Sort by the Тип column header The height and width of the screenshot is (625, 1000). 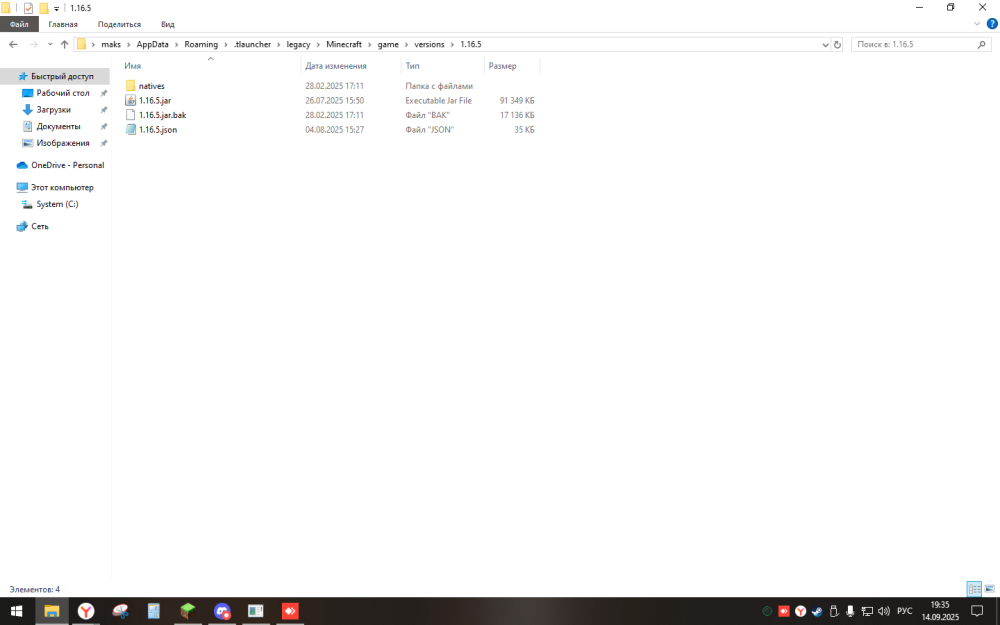coord(413,66)
